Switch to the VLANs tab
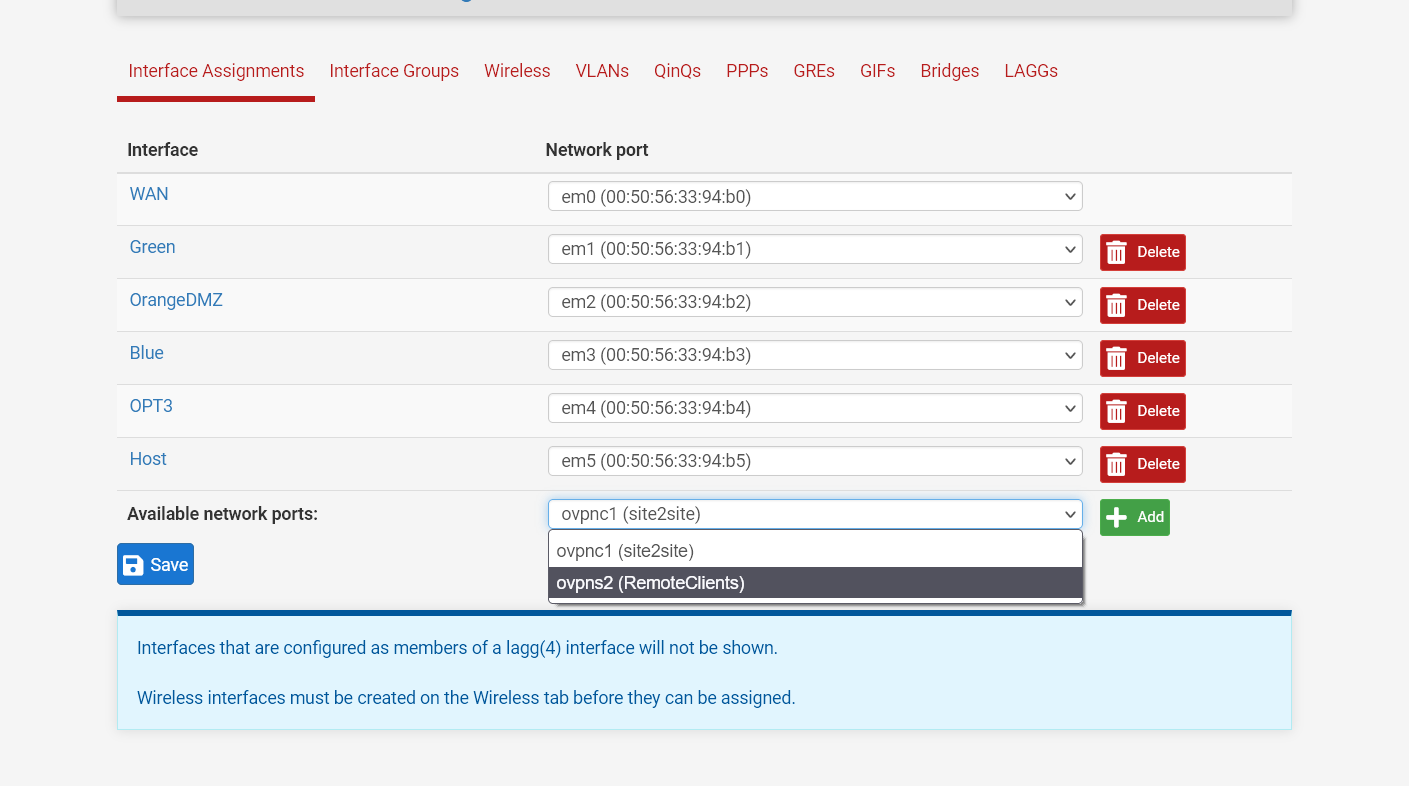The width and height of the screenshot is (1409, 786). point(602,71)
